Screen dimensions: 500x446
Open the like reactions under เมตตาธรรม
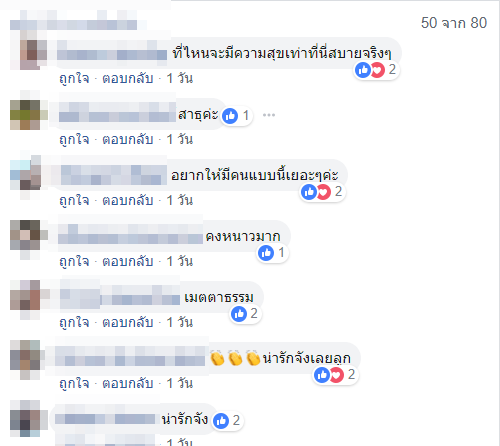(245, 314)
